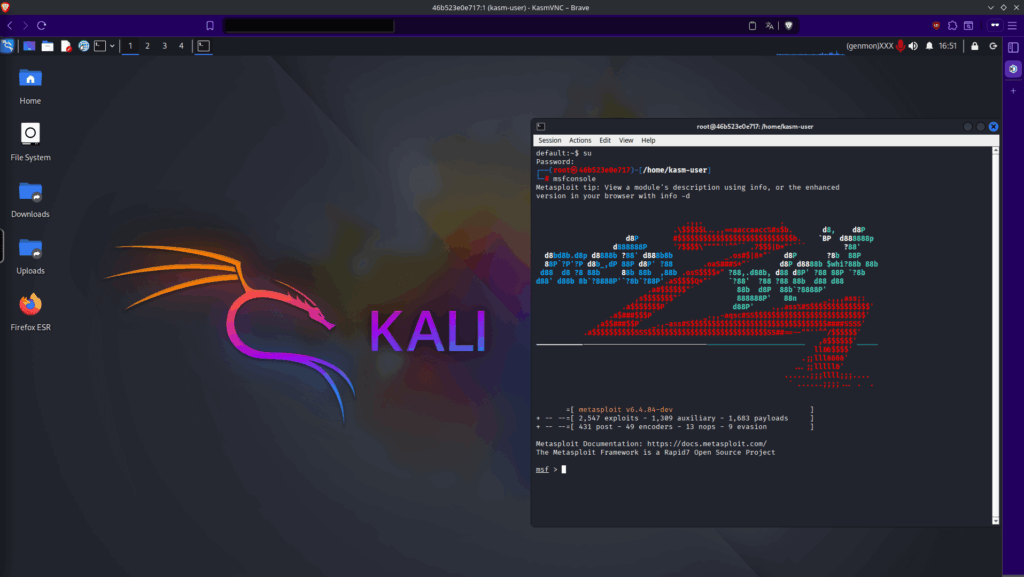Launch Firefox ESR from the desktop
The image size is (1024, 577).
click(x=30, y=305)
